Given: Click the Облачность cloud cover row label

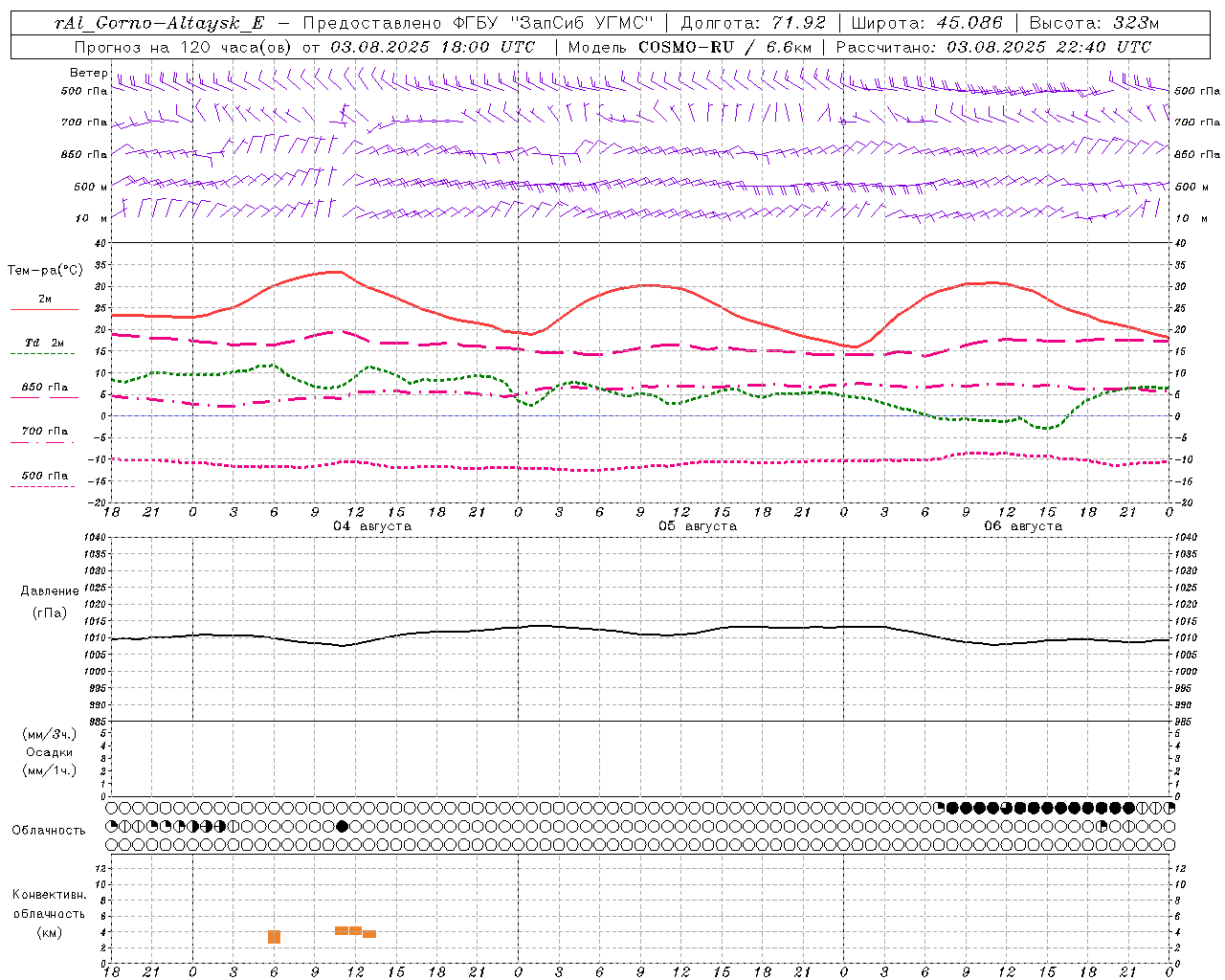Looking at the screenshot, I should click(x=49, y=831).
